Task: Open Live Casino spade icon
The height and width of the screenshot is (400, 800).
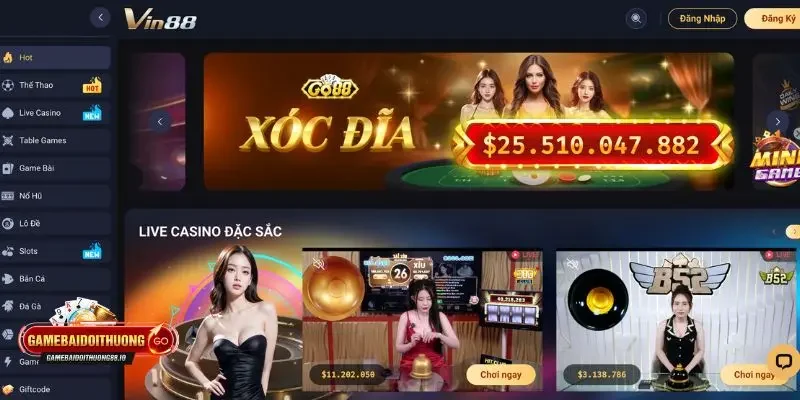Action: (8, 113)
